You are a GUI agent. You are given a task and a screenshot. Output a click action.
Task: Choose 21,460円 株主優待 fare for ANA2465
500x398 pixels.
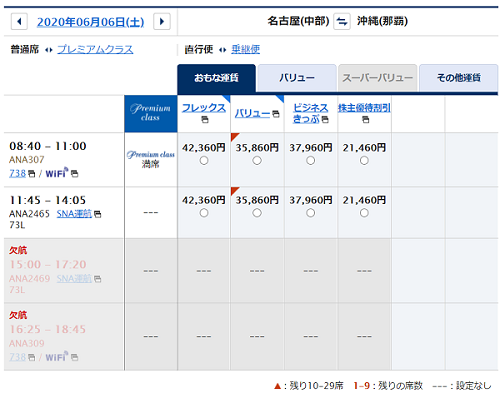(364, 213)
